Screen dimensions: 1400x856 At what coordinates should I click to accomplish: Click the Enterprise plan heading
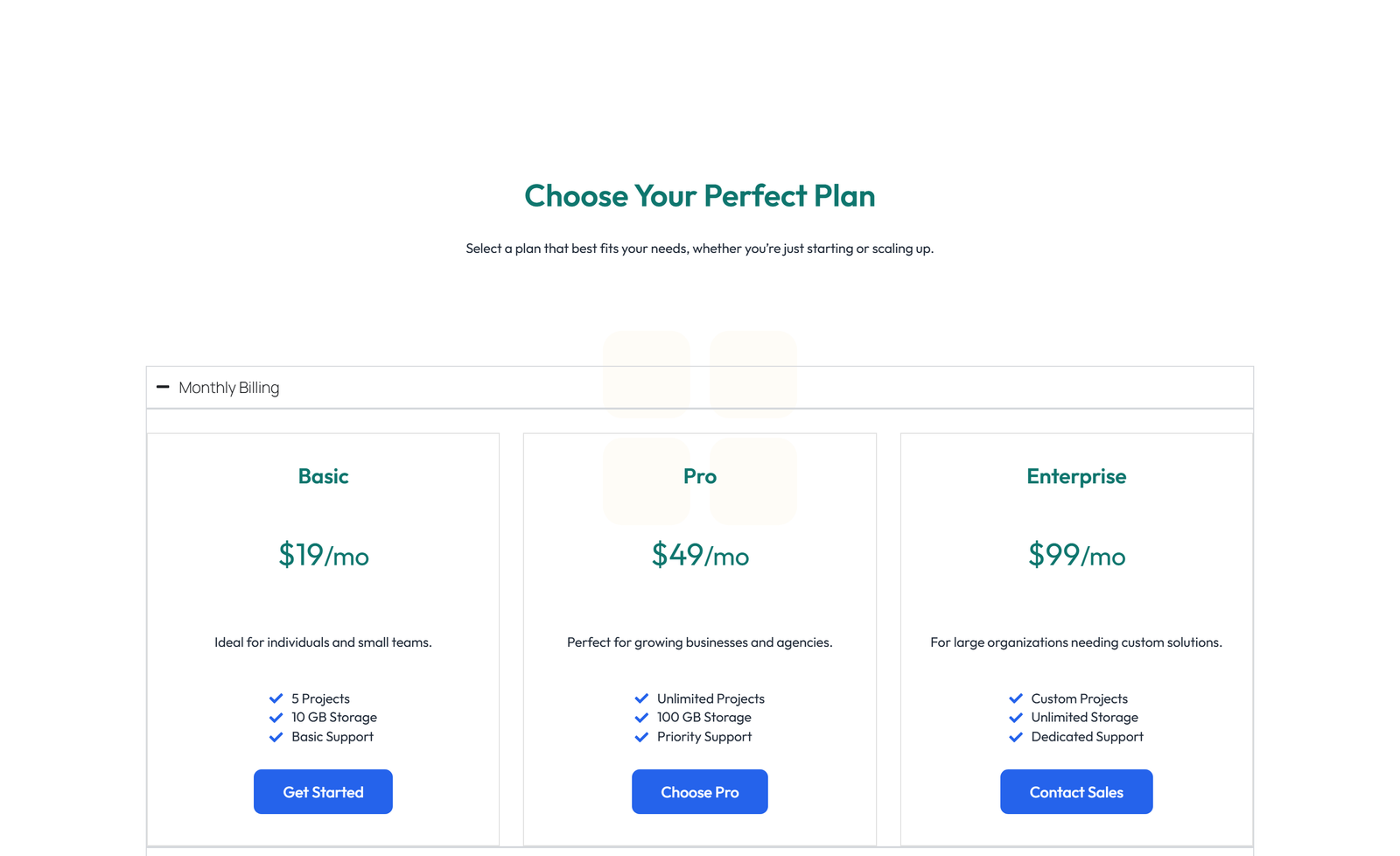pos(1076,476)
